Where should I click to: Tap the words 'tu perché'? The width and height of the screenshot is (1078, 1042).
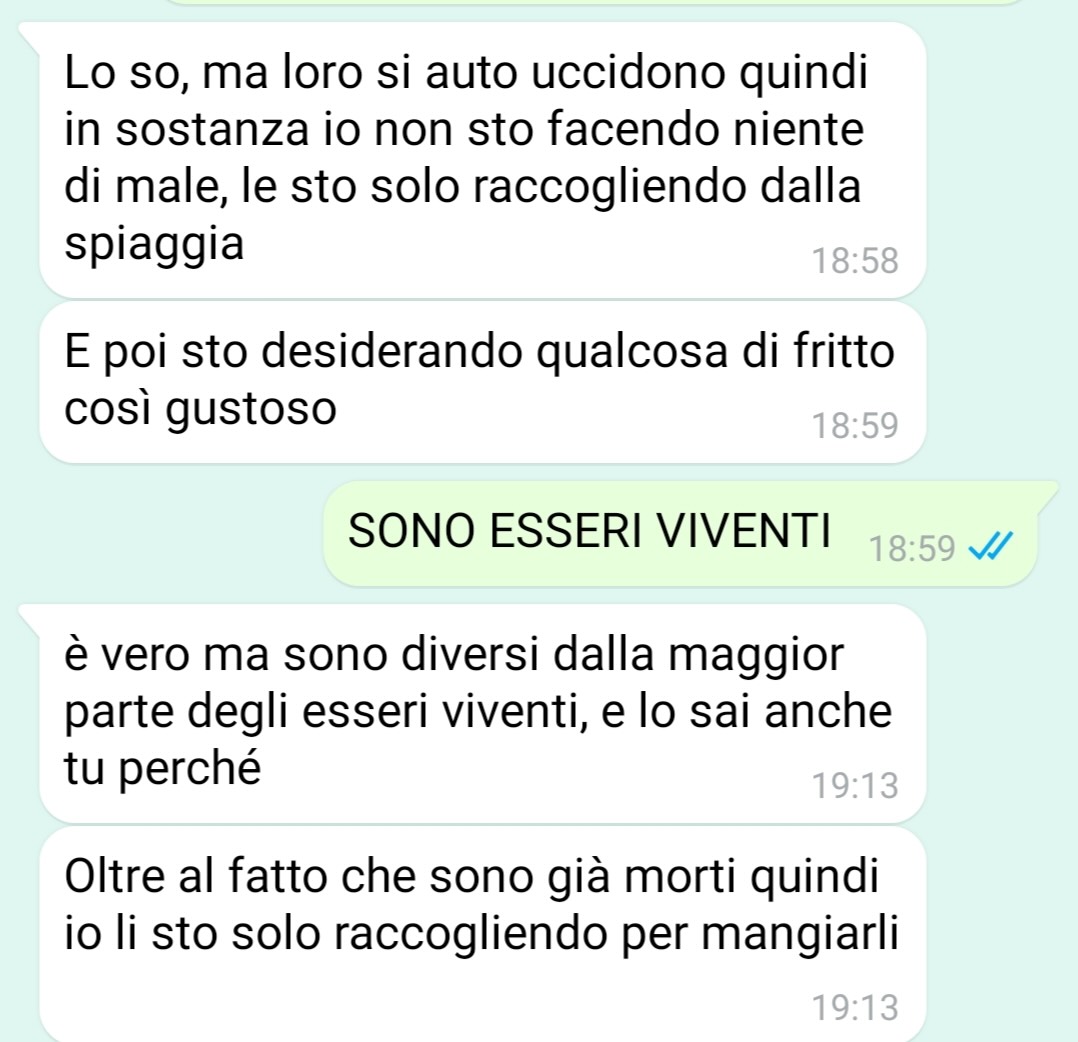point(162,768)
